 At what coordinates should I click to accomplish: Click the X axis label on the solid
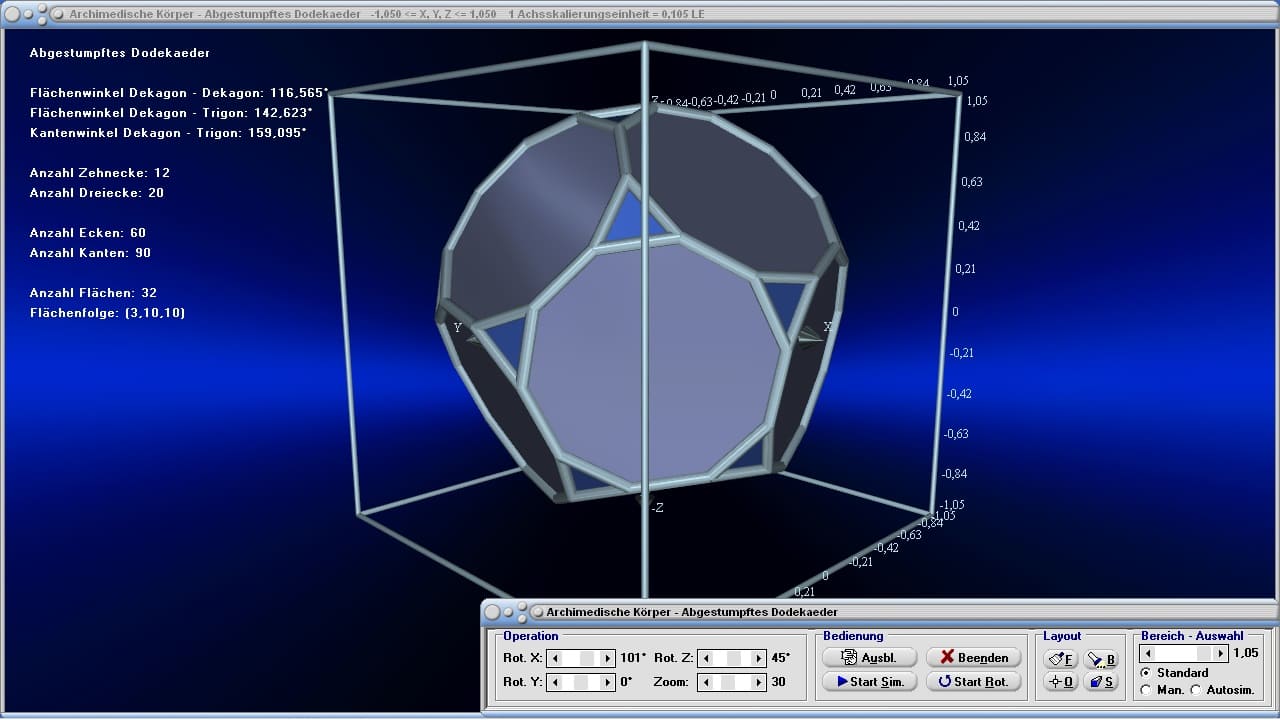coord(827,327)
